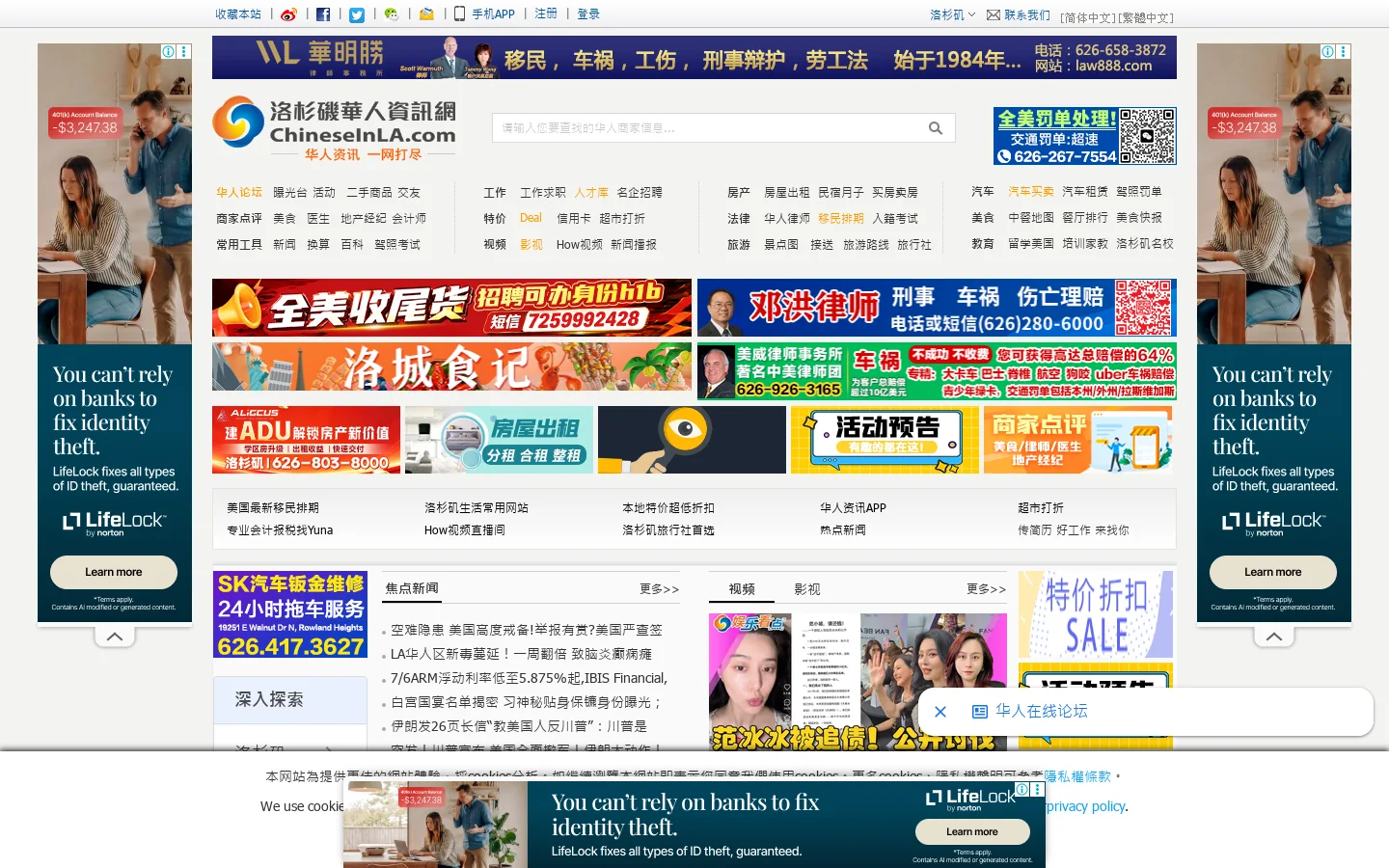
Task: Click the 登录 login link
Action: 588,14
